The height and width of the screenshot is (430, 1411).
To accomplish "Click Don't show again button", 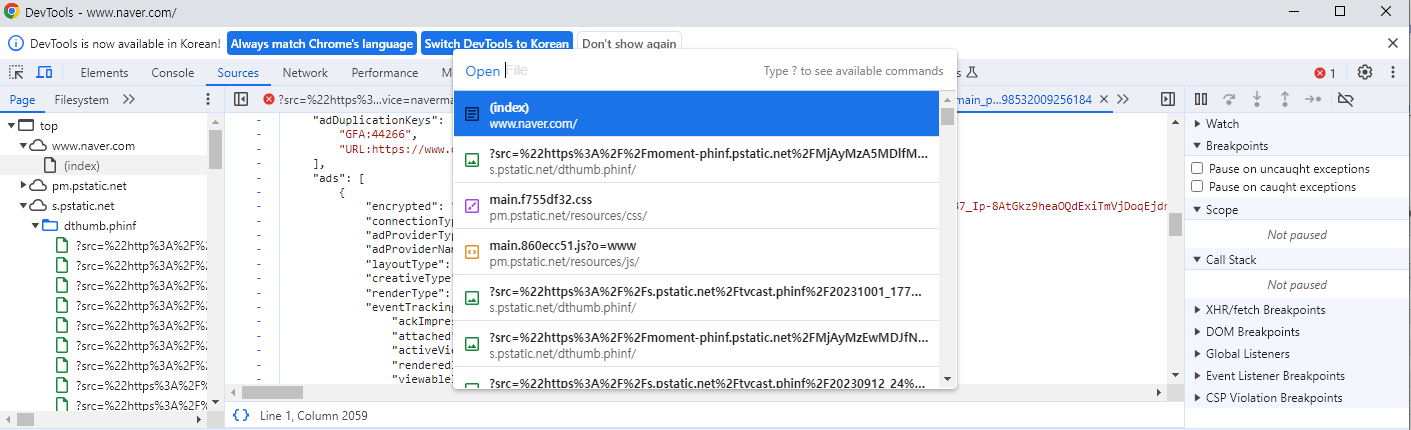I will pyautogui.click(x=629, y=44).
